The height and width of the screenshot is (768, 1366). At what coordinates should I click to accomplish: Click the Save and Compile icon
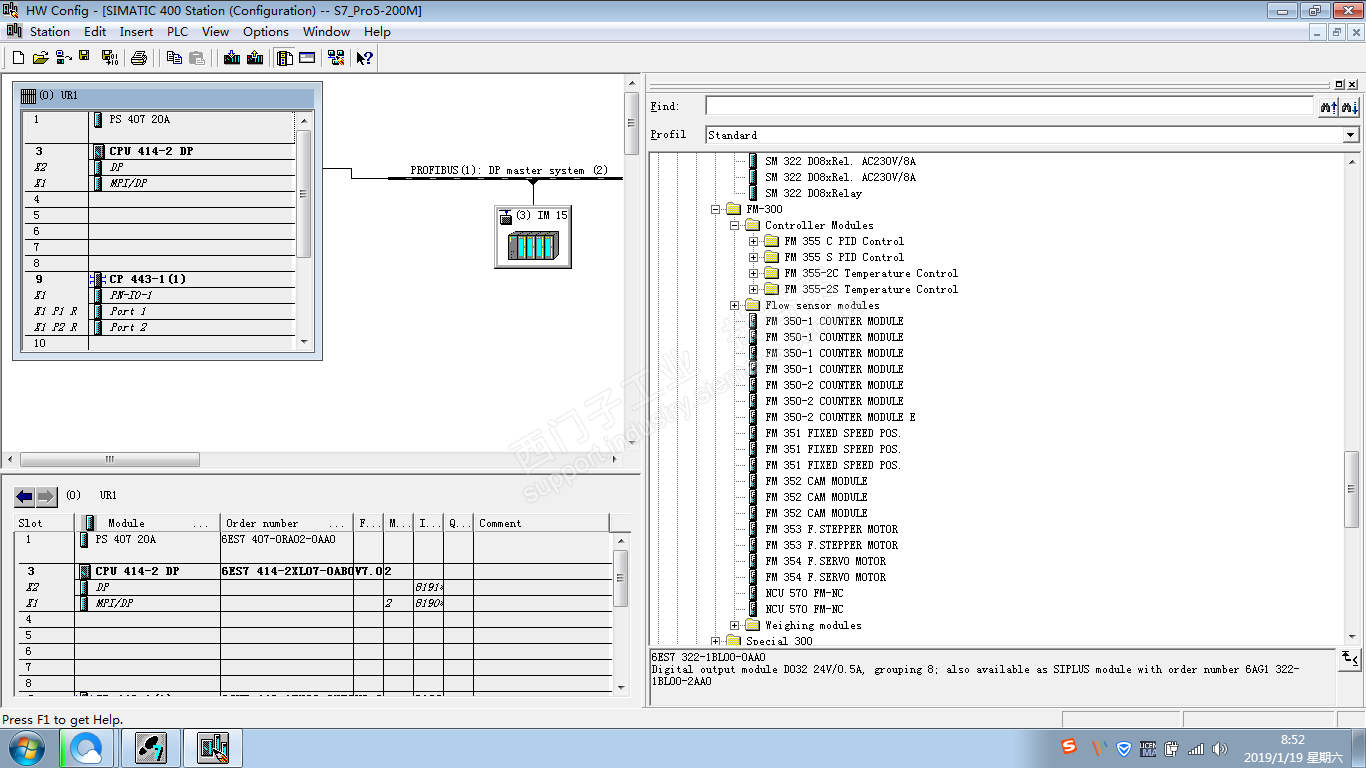pyautogui.click(x=110, y=58)
